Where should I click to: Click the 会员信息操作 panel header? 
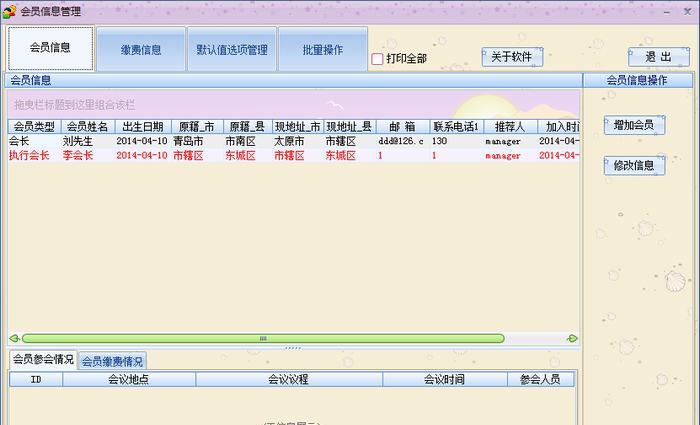637,80
